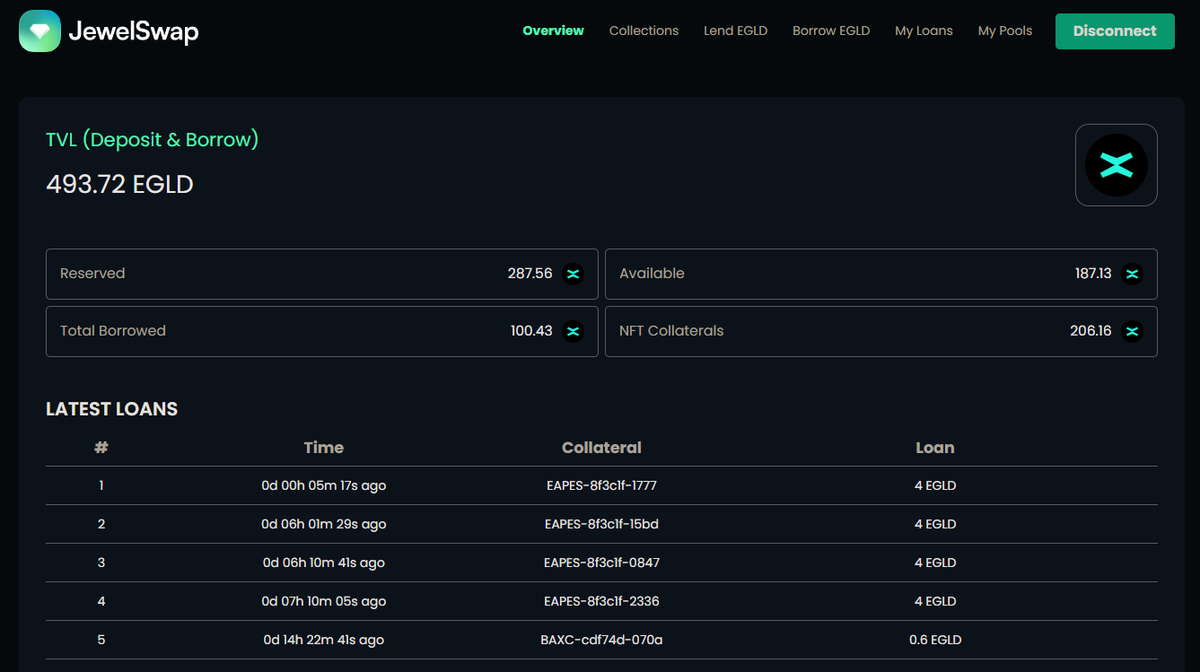Select collateral EAPES-8f3c1f-15bd

point(602,524)
